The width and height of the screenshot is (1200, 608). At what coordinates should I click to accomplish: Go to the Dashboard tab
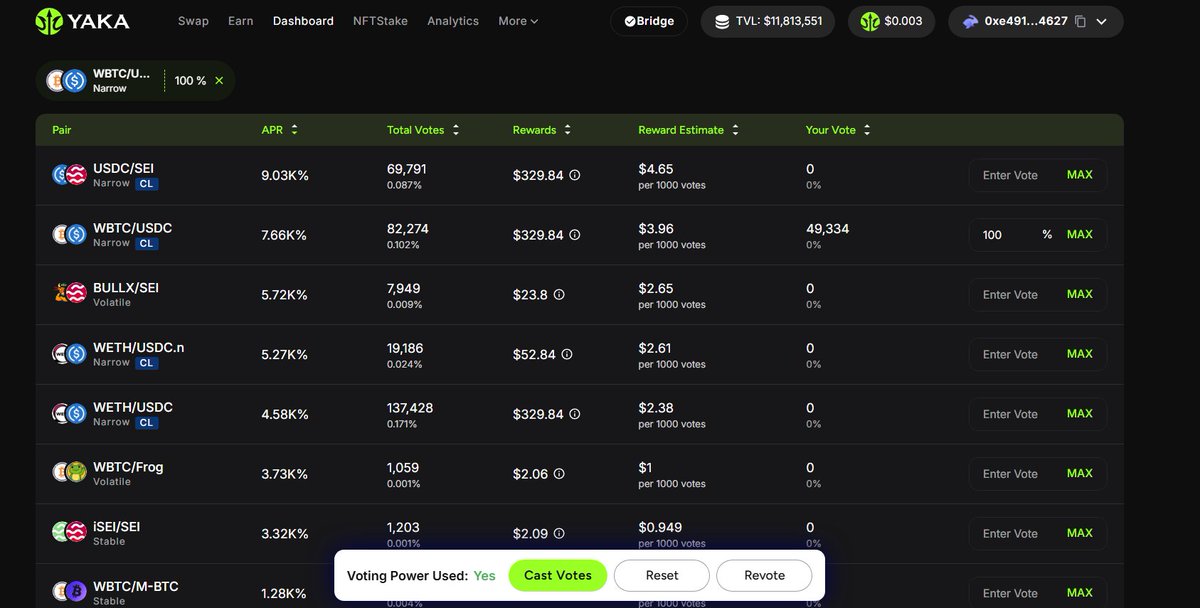[303, 21]
